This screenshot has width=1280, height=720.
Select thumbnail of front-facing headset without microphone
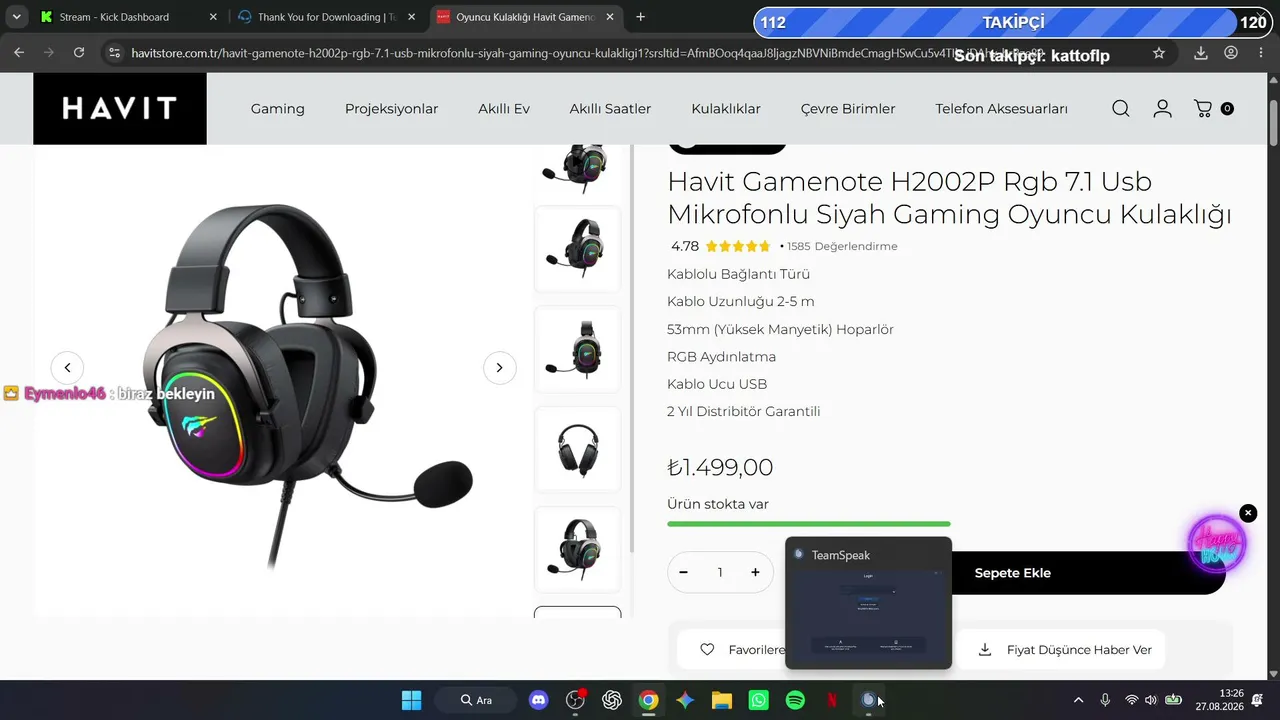[x=578, y=449]
